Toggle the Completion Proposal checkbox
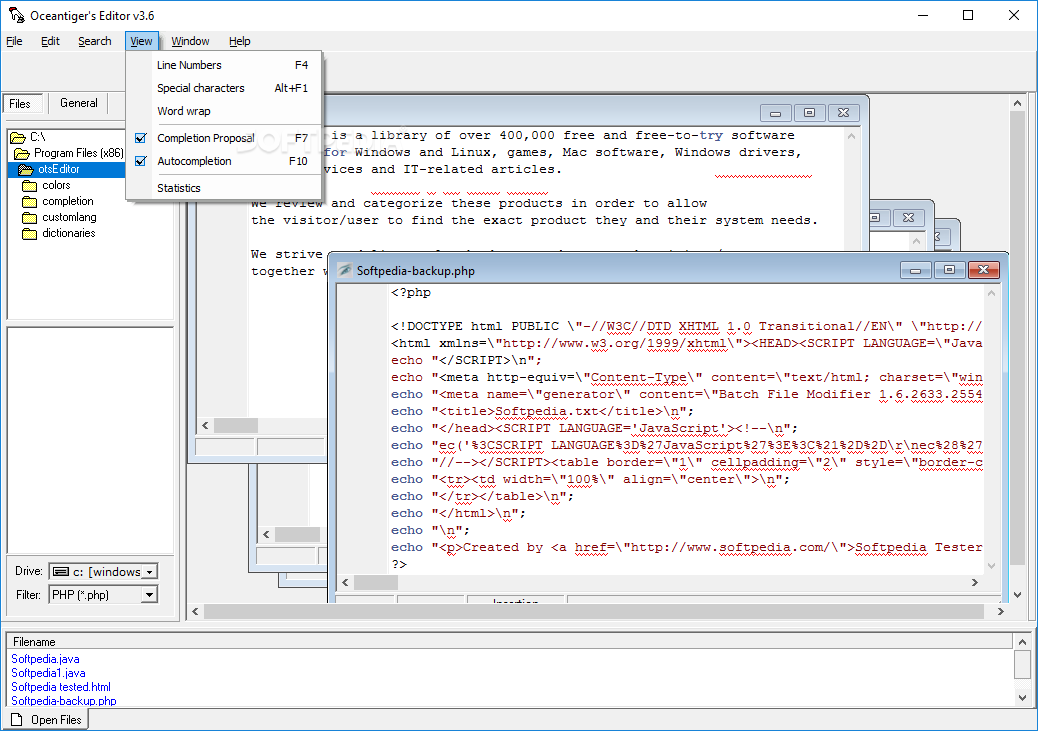This screenshot has width=1038, height=731. click(x=140, y=138)
